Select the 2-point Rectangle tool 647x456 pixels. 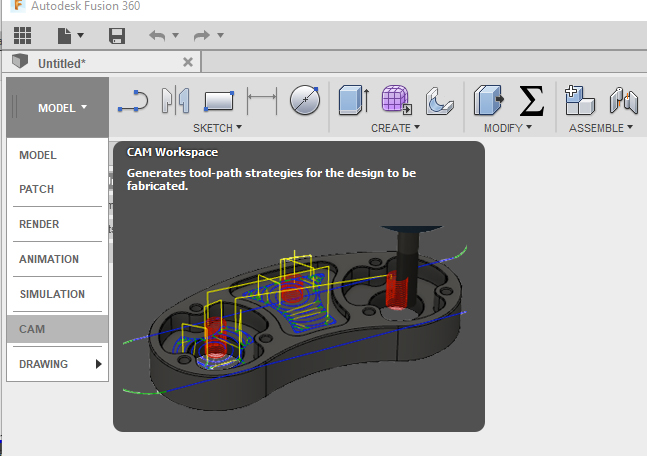coord(219,102)
